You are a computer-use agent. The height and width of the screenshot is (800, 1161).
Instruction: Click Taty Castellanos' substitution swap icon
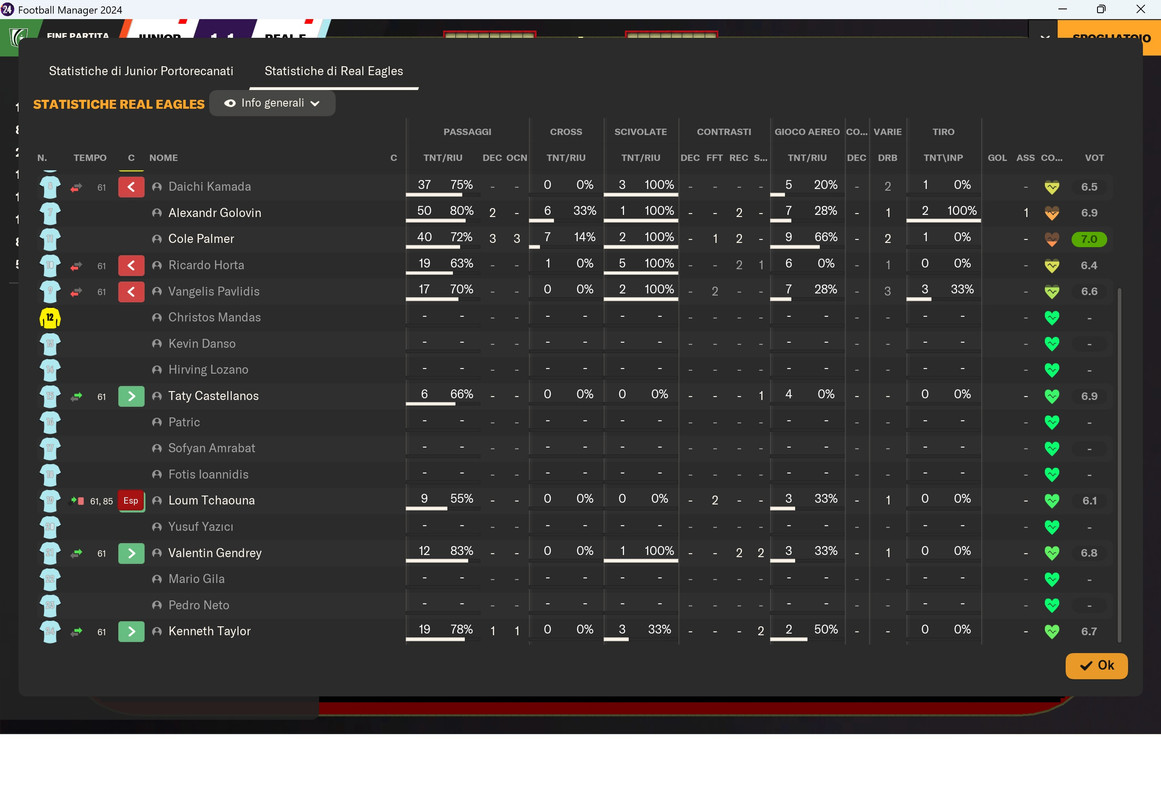(76, 397)
